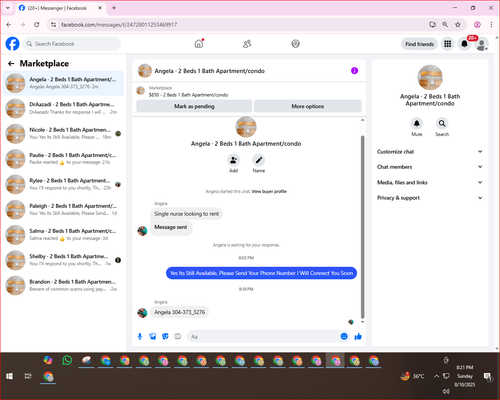
Task: Search in conversation using the magnifier icon
Action: pyautogui.click(x=442, y=123)
